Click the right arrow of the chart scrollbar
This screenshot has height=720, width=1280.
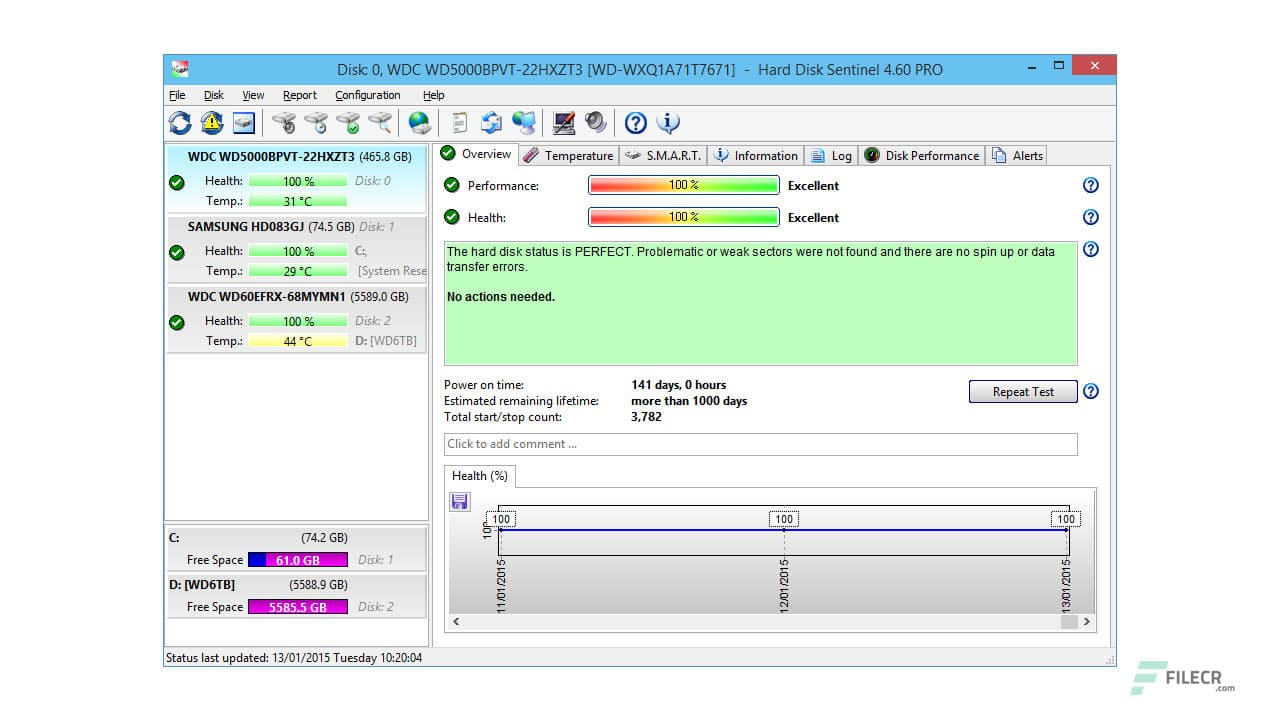1086,621
